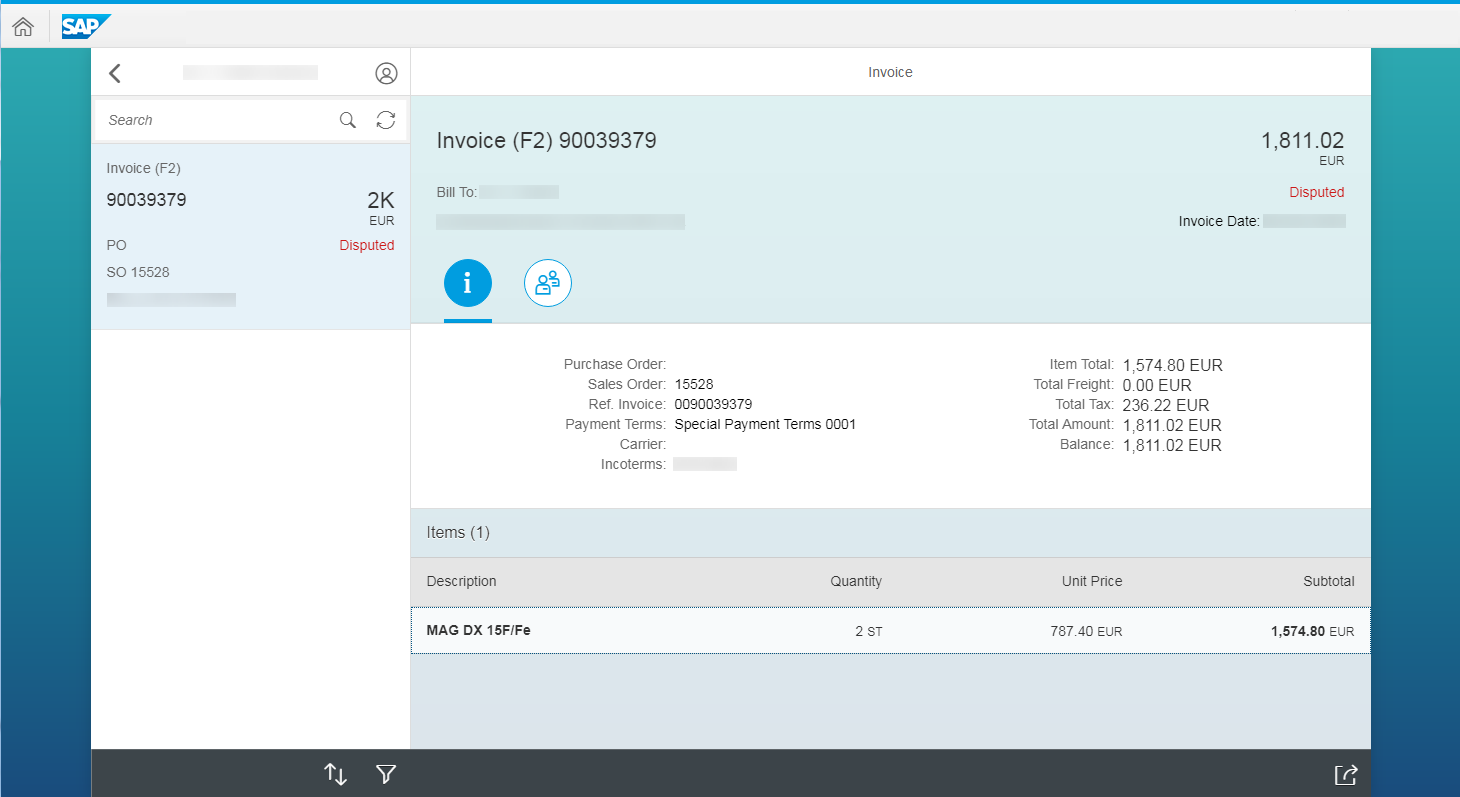Click the SAP logo

(84, 27)
